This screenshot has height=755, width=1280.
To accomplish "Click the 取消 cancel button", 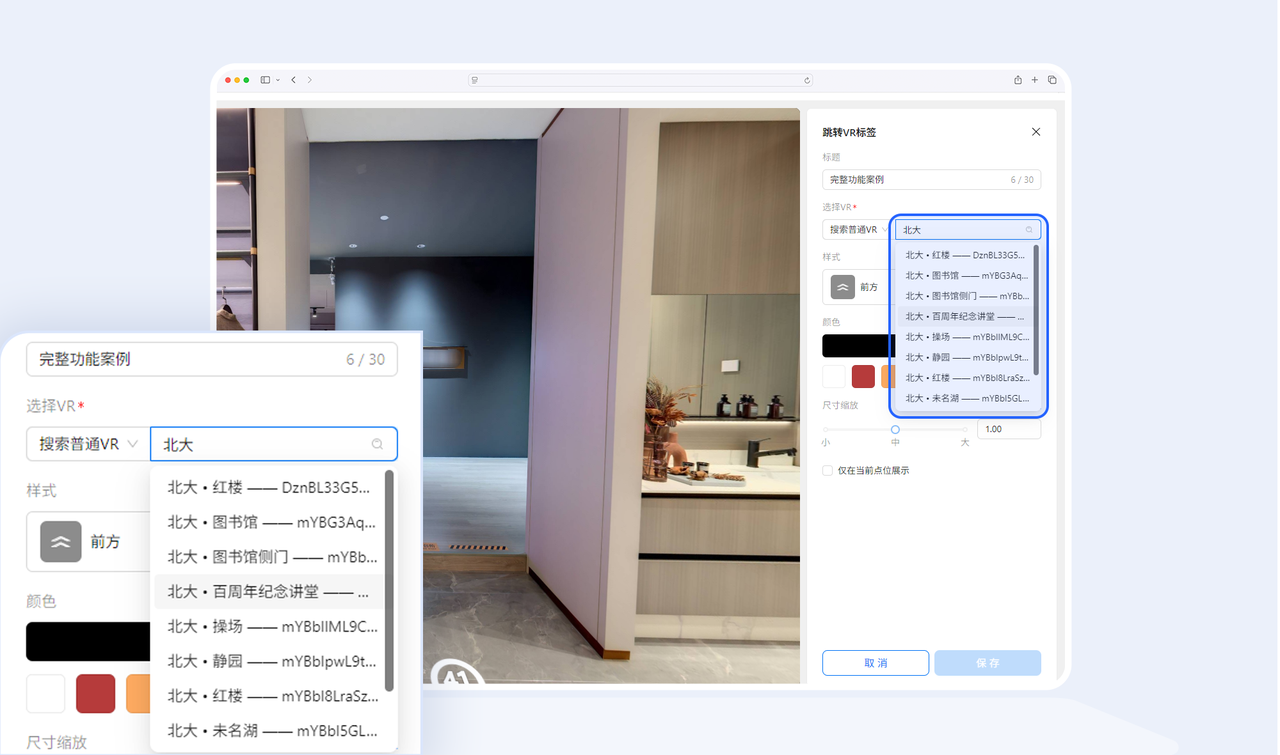I will (x=875, y=662).
